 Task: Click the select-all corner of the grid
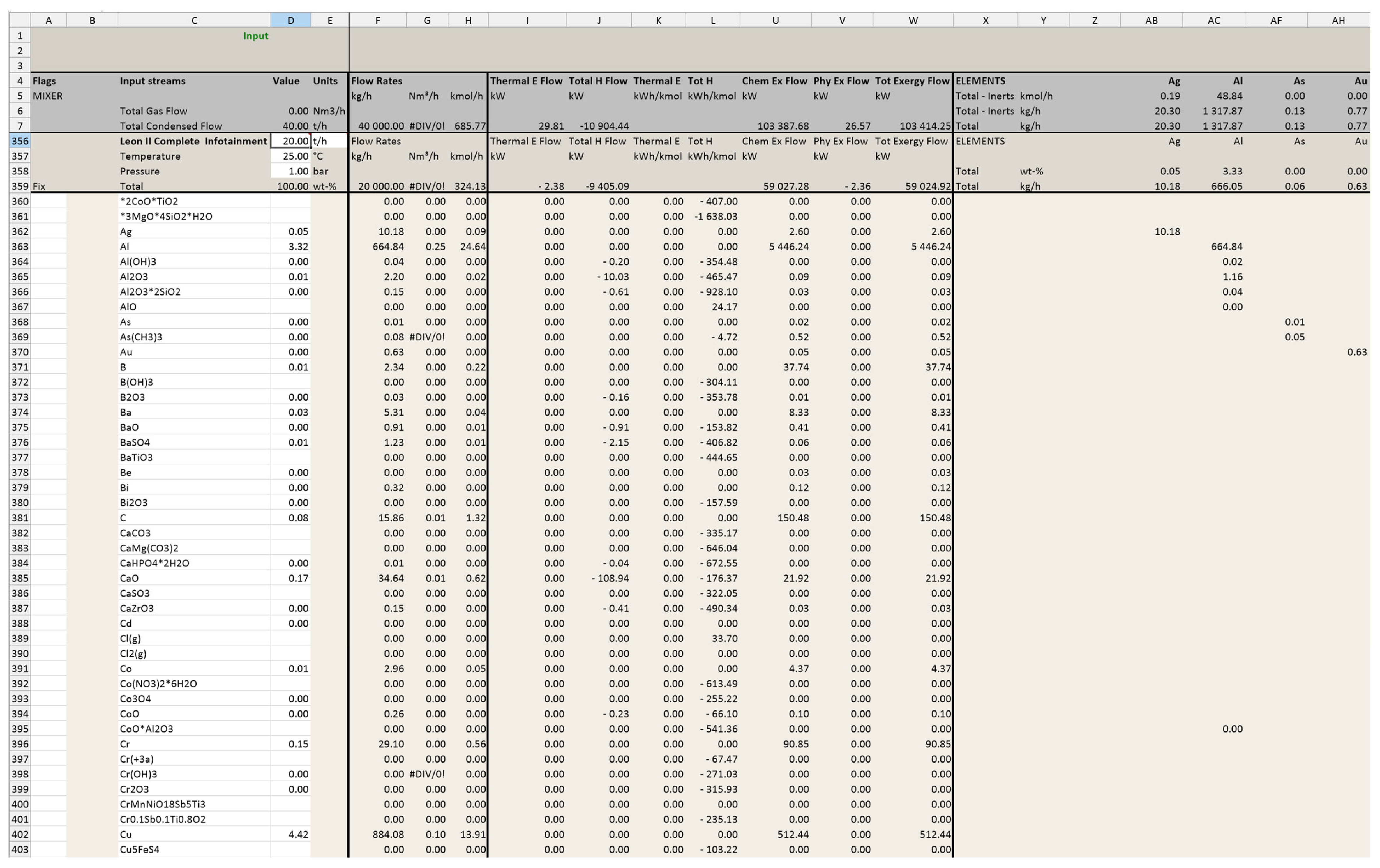pyautogui.click(x=20, y=20)
